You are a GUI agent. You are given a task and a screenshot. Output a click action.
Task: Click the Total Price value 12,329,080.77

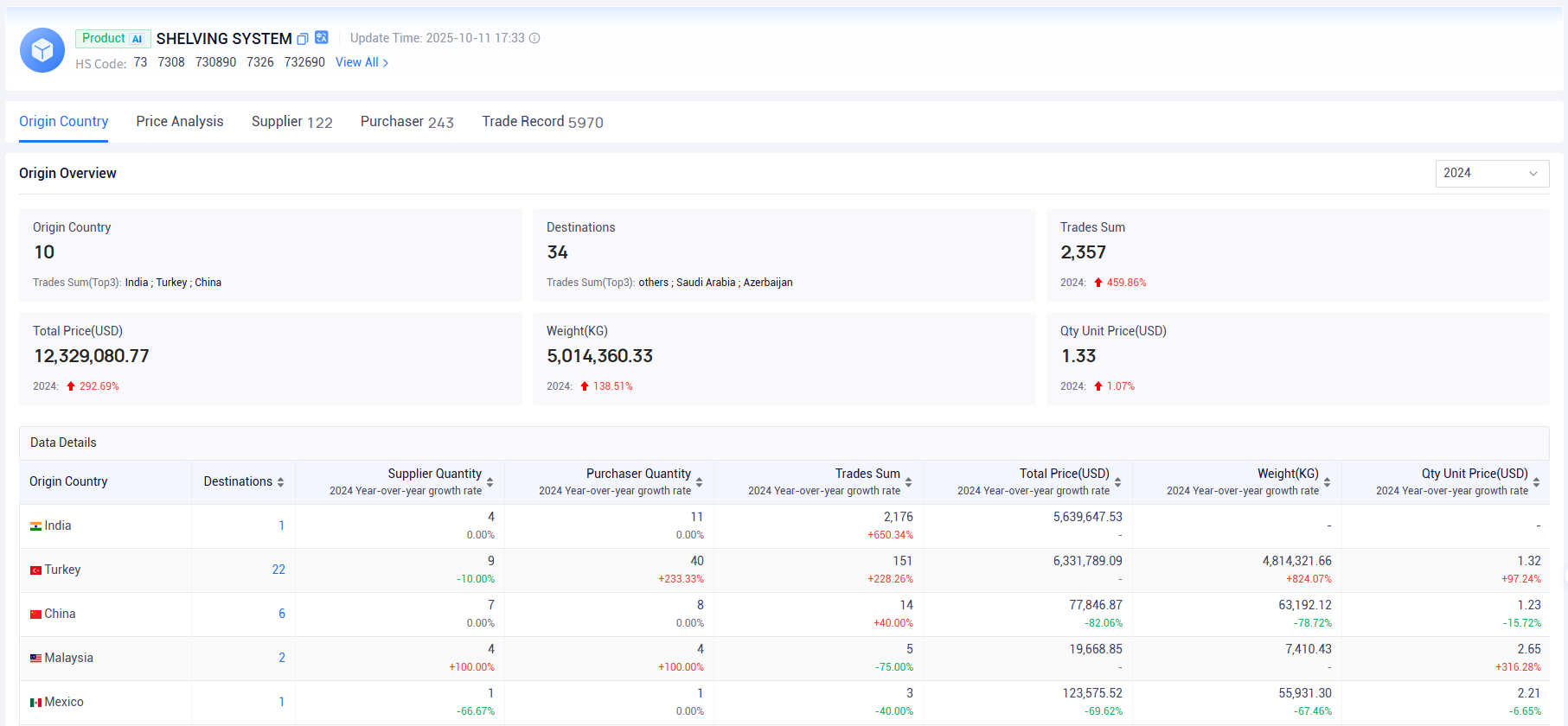92,356
